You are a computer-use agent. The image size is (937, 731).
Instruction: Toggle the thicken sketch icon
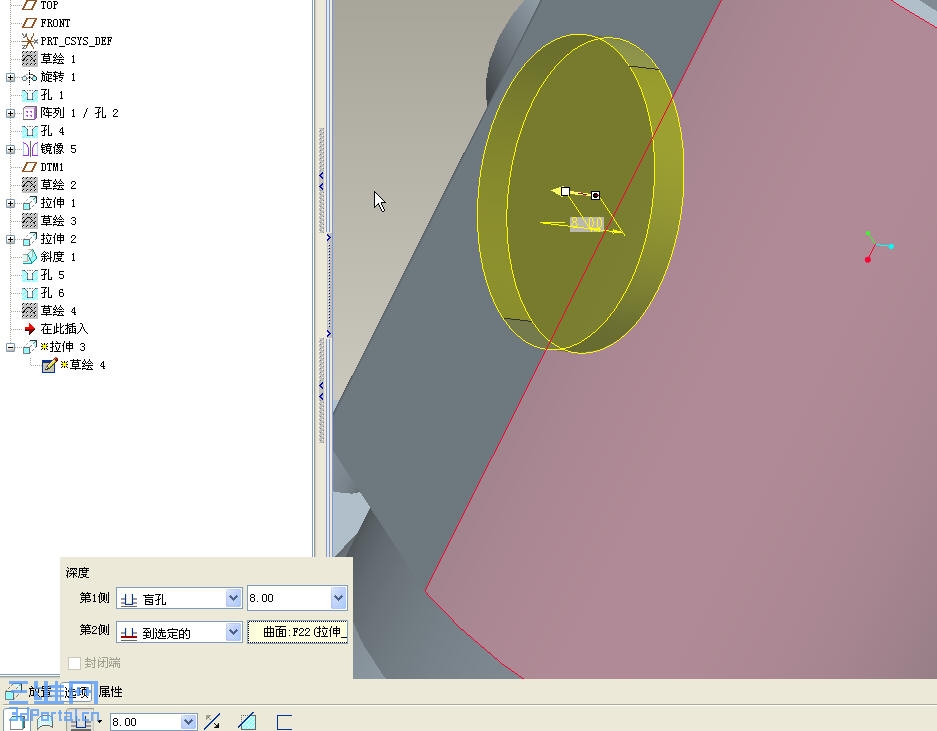coord(284,722)
